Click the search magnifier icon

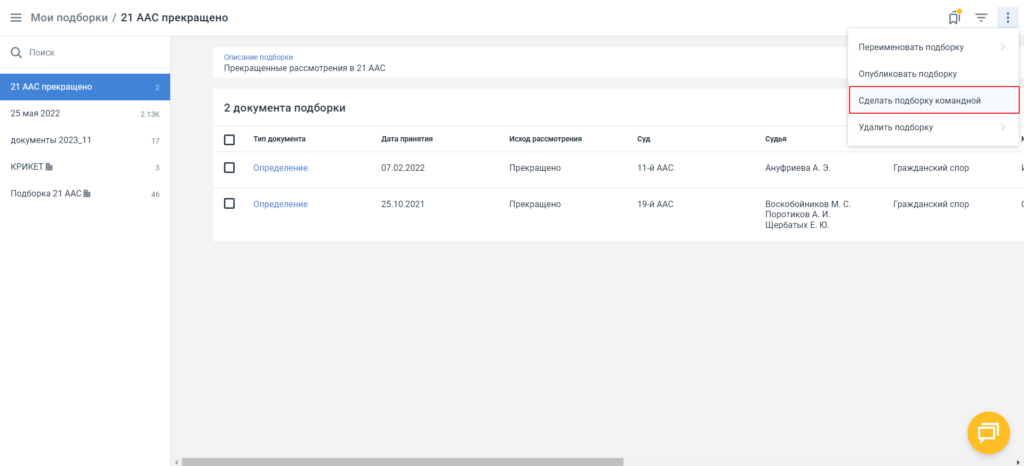(x=17, y=52)
